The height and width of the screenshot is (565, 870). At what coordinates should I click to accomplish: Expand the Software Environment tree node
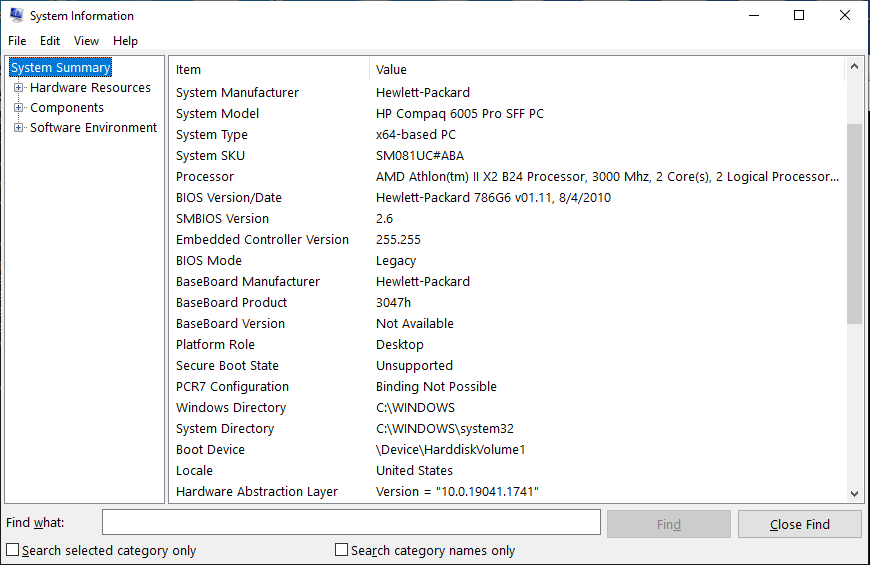tap(18, 128)
